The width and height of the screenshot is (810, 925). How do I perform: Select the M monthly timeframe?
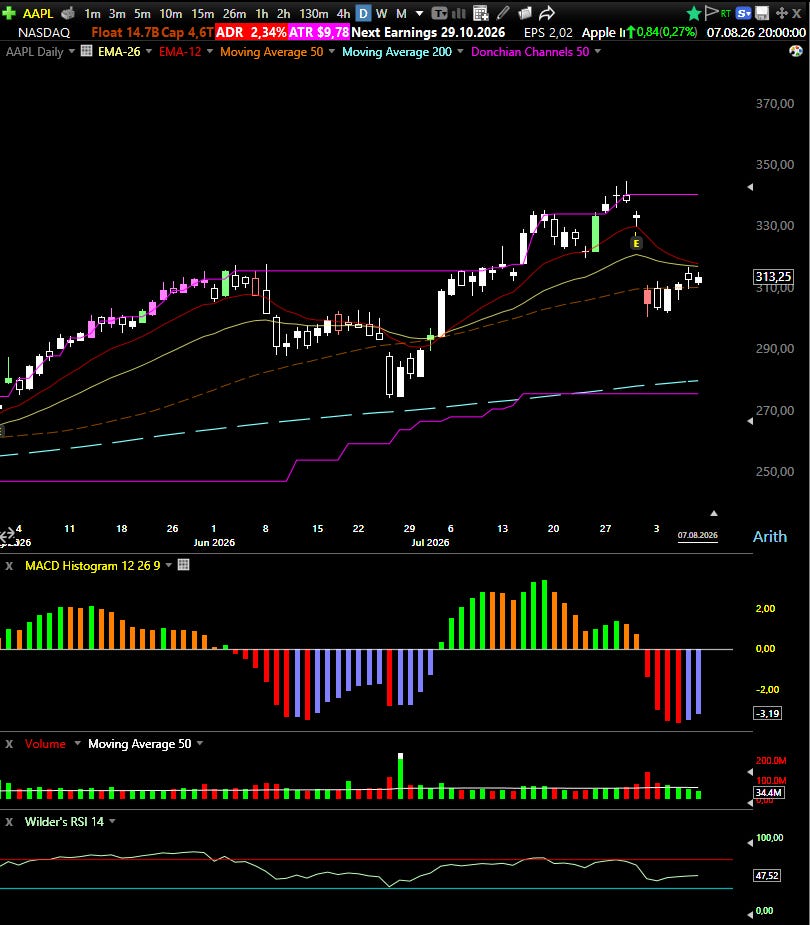click(401, 13)
